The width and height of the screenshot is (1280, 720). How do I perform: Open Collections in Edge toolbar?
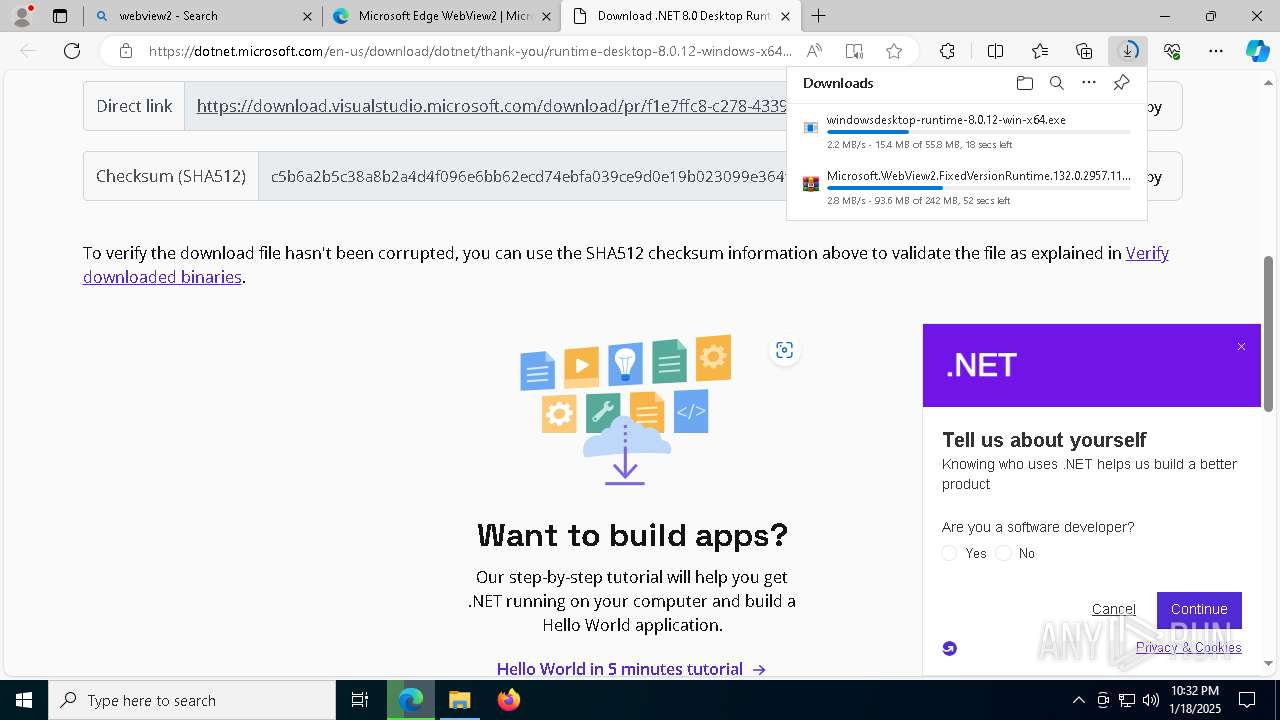pos(1084,51)
